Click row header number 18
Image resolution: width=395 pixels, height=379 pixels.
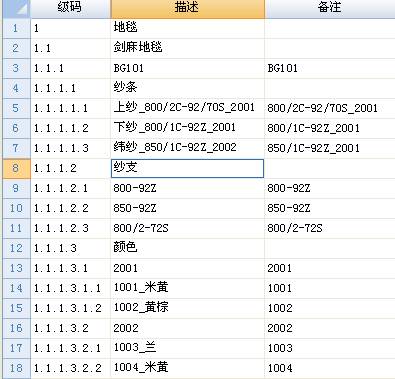click(x=16, y=368)
